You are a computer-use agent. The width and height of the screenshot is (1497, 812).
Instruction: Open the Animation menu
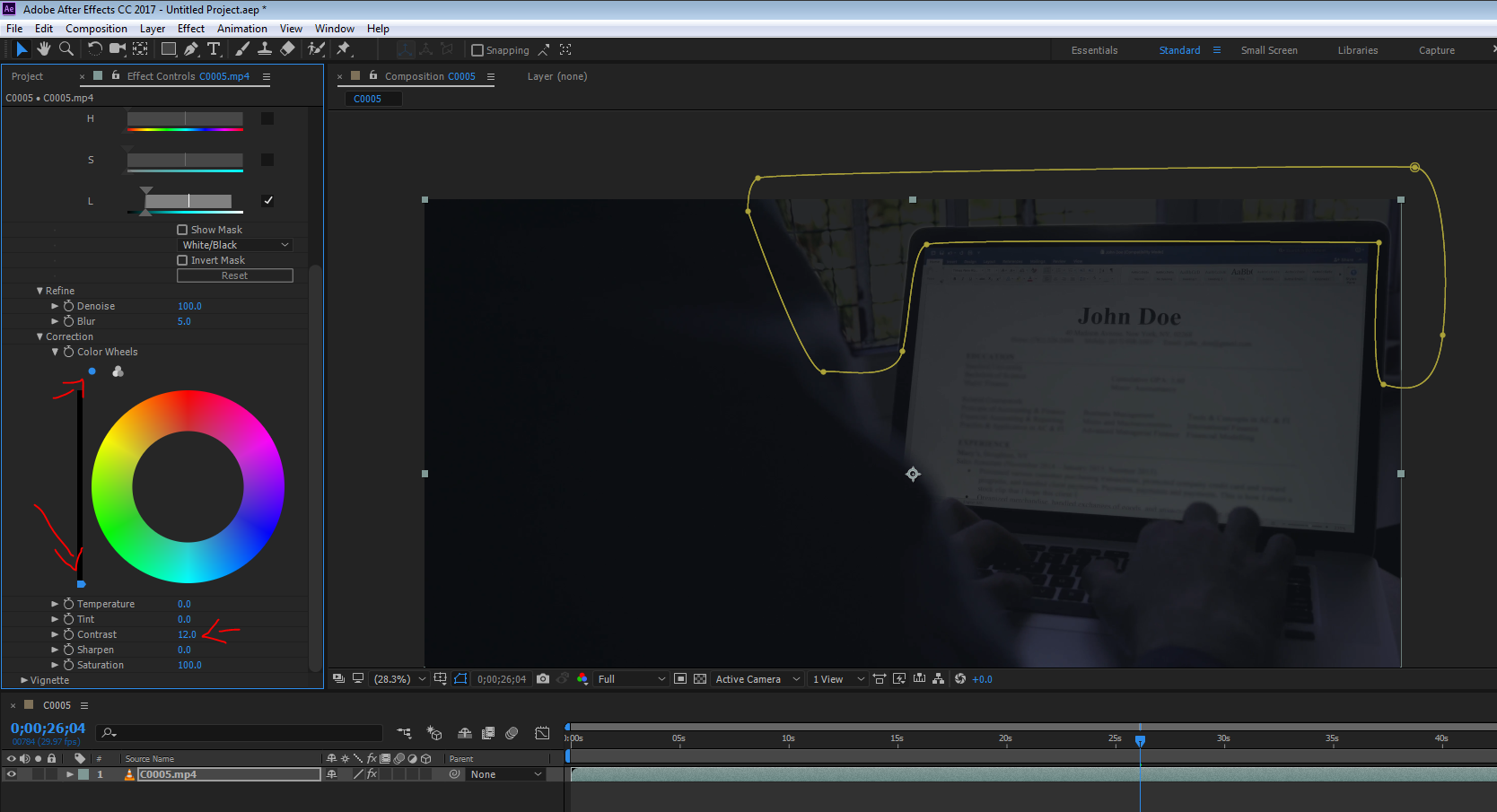click(x=242, y=29)
